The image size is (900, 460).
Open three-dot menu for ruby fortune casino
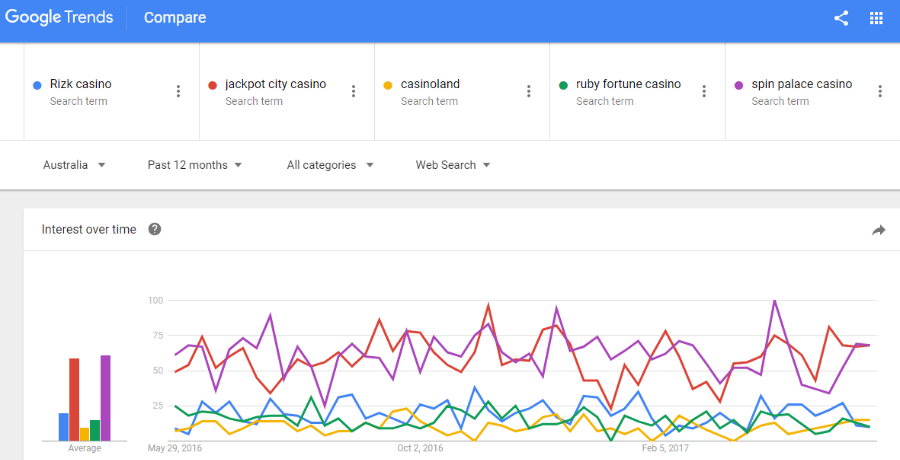tap(704, 91)
